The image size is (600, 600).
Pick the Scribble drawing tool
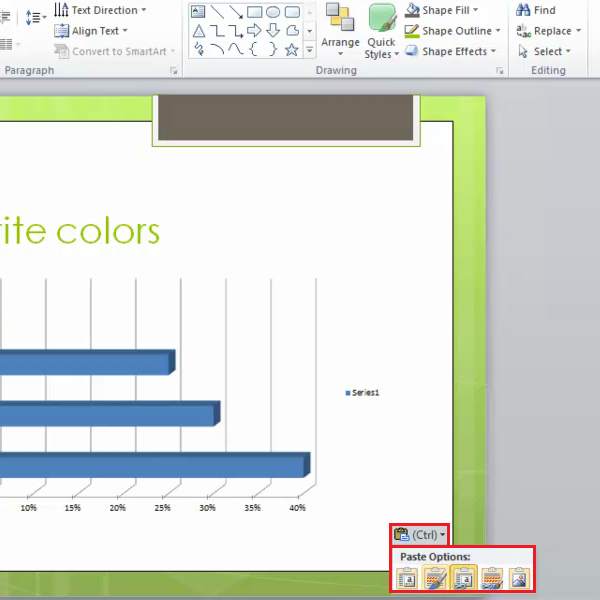(198, 49)
